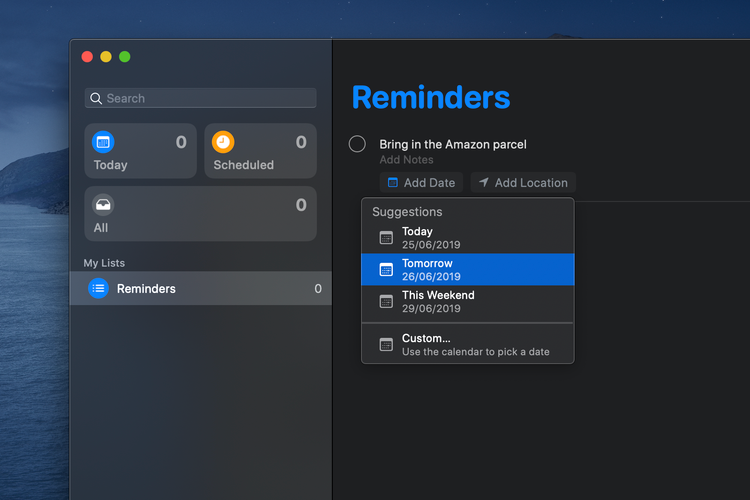Click the blue Reminders list icon
Screen dimensions: 750x500
click(x=99, y=288)
